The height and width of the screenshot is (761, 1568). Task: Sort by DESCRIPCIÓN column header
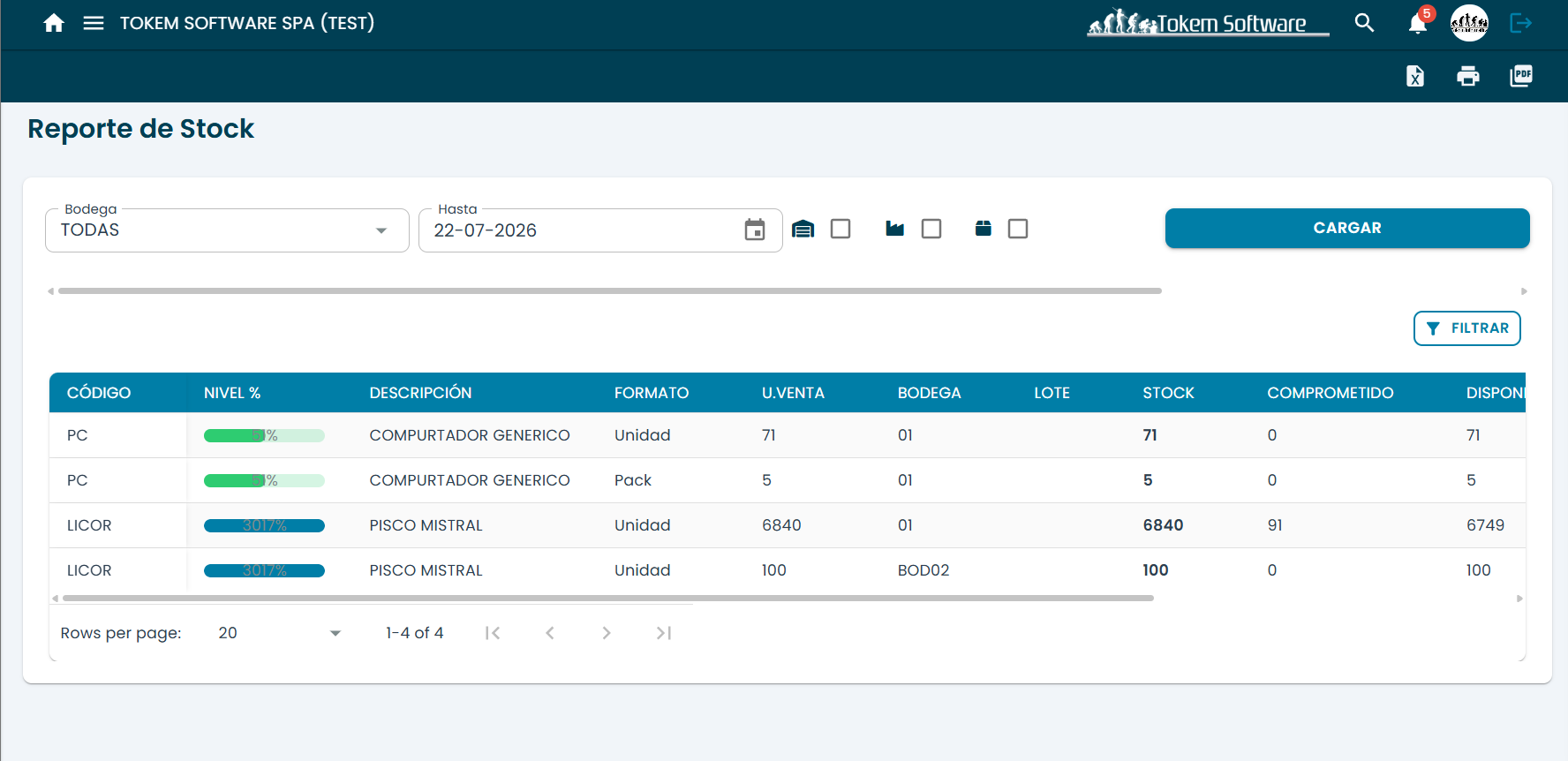(420, 393)
